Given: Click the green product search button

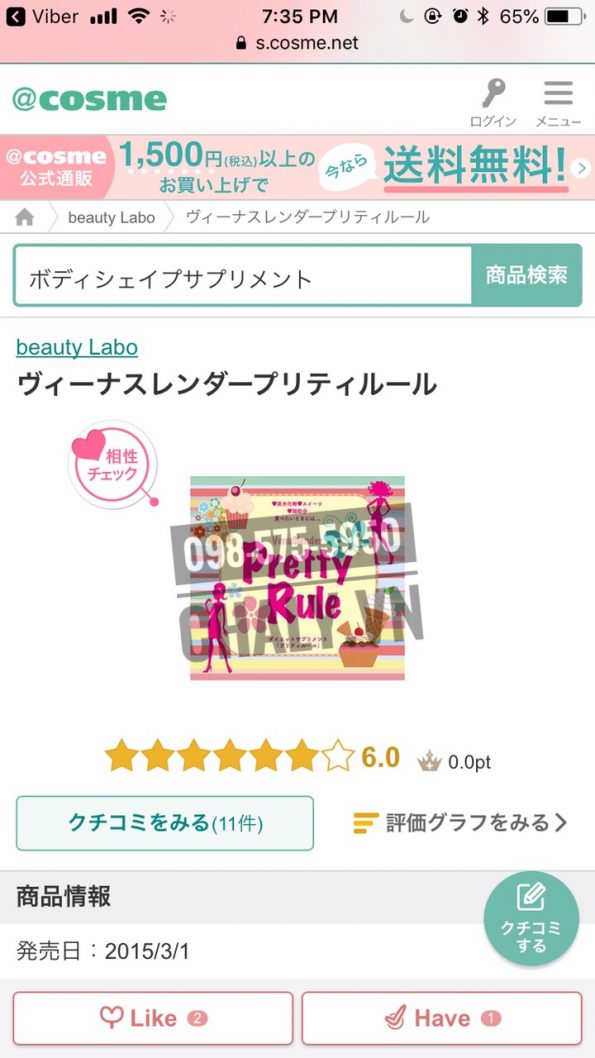Looking at the screenshot, I should (x=526, y=275).
